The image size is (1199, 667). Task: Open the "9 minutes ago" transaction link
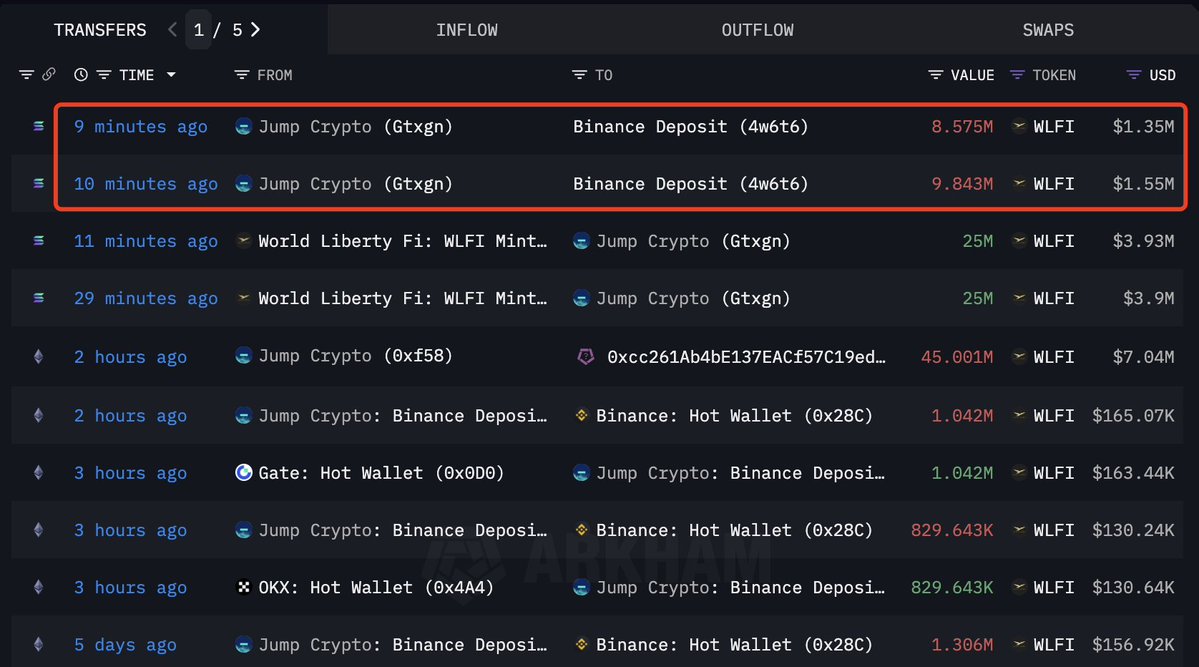(141, 127)
